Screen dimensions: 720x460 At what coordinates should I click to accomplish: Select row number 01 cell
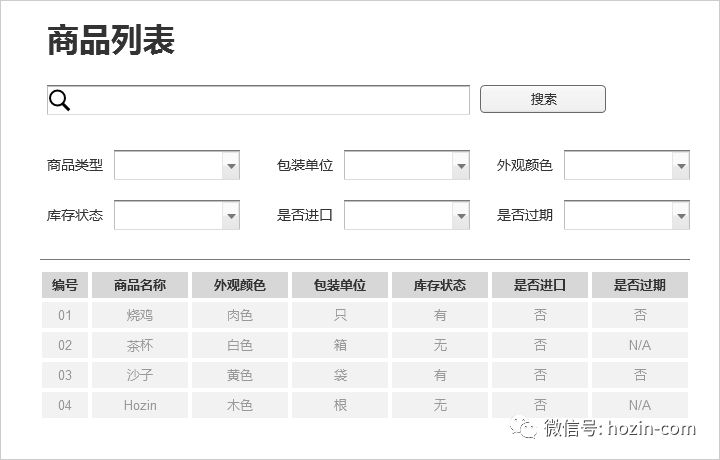(x=65, y=315)
